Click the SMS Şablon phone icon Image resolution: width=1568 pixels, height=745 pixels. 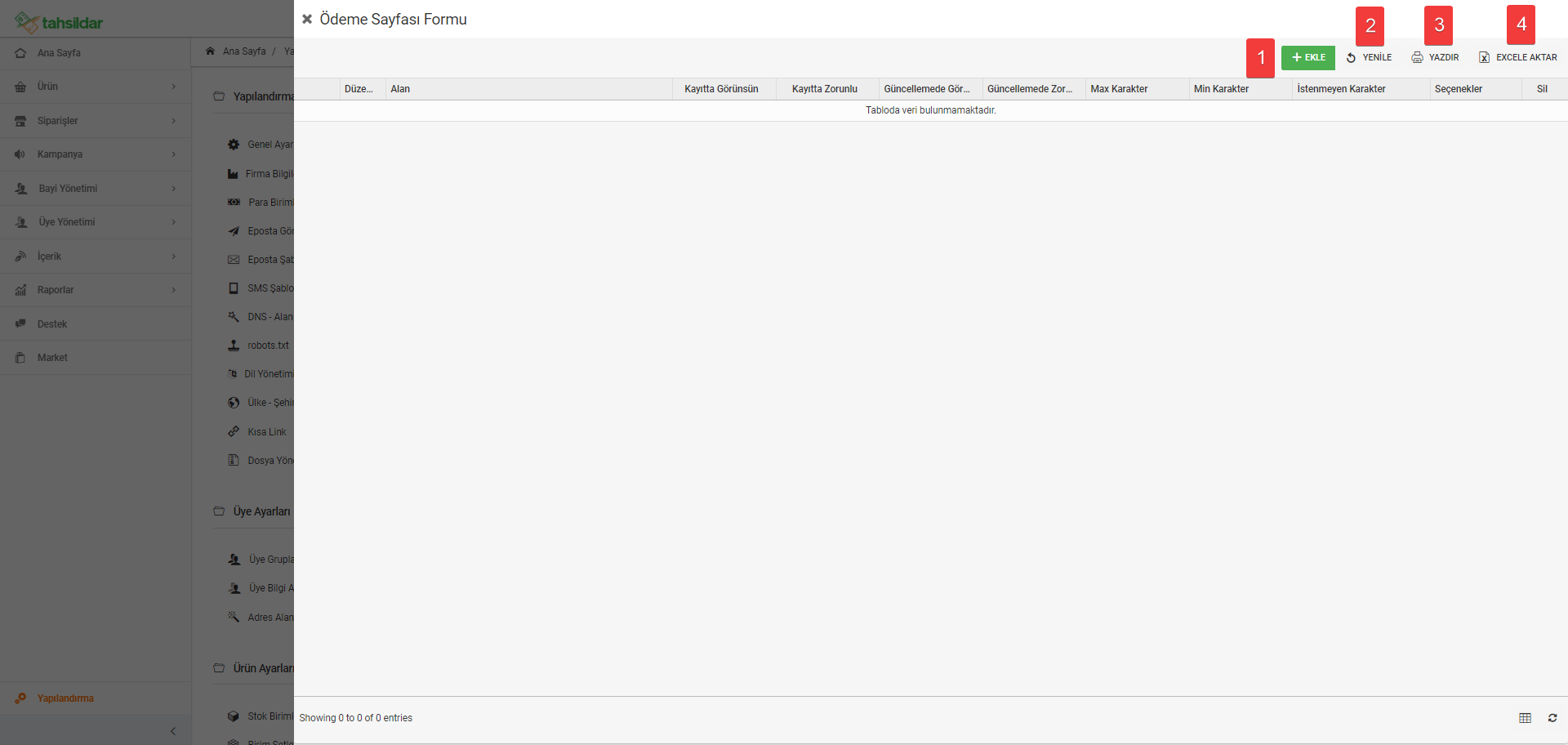pyautogui.click(x=234, y=288)
